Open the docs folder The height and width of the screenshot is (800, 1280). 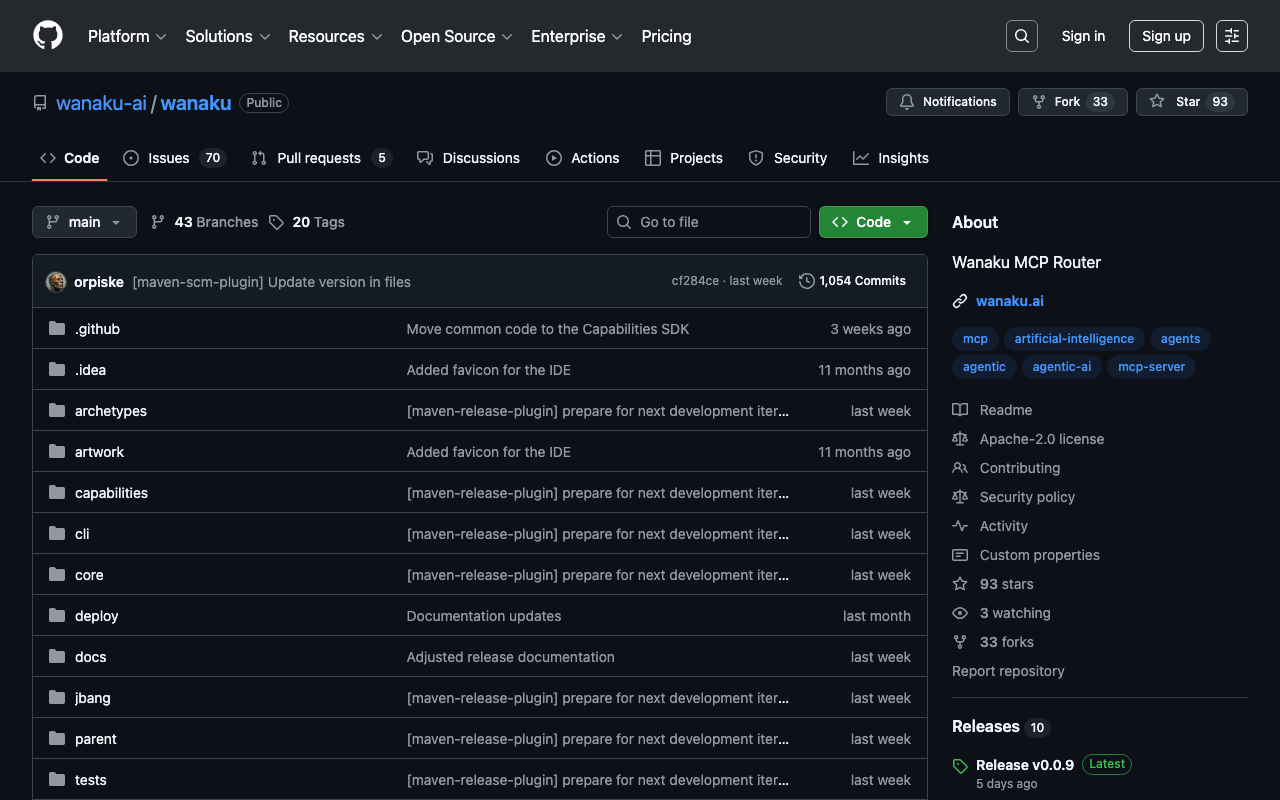(90, 657)
